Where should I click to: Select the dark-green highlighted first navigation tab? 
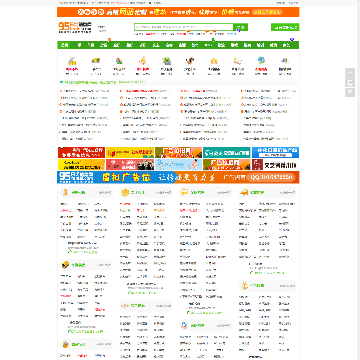tap(64, 45)
